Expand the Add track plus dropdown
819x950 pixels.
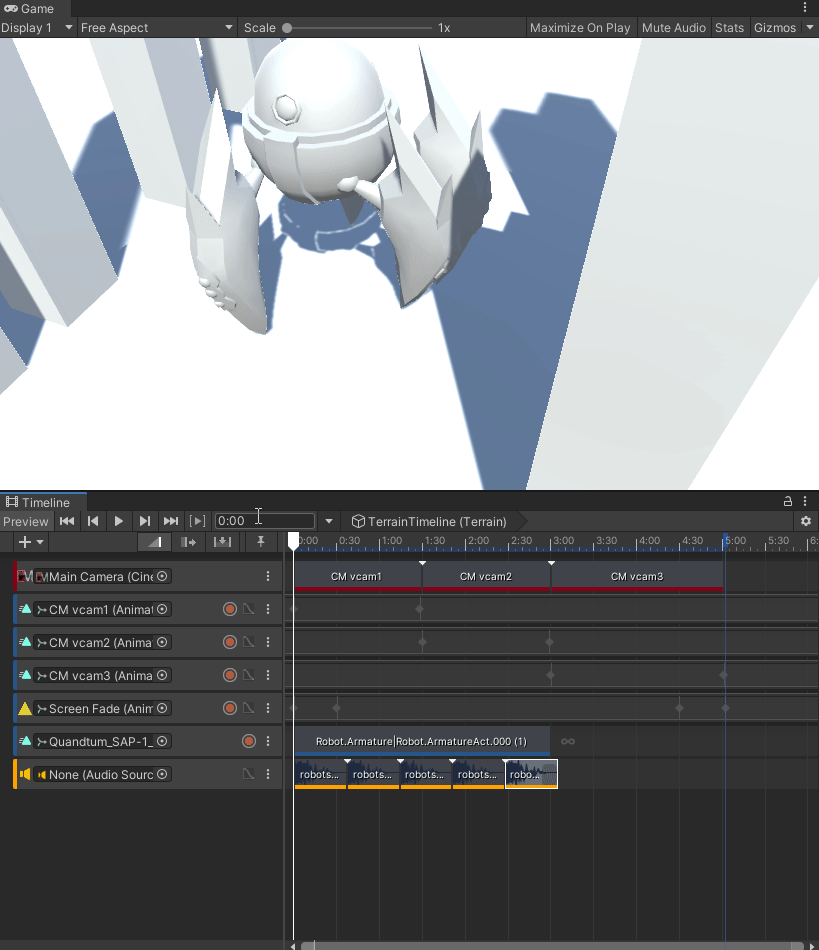point(31,542)
